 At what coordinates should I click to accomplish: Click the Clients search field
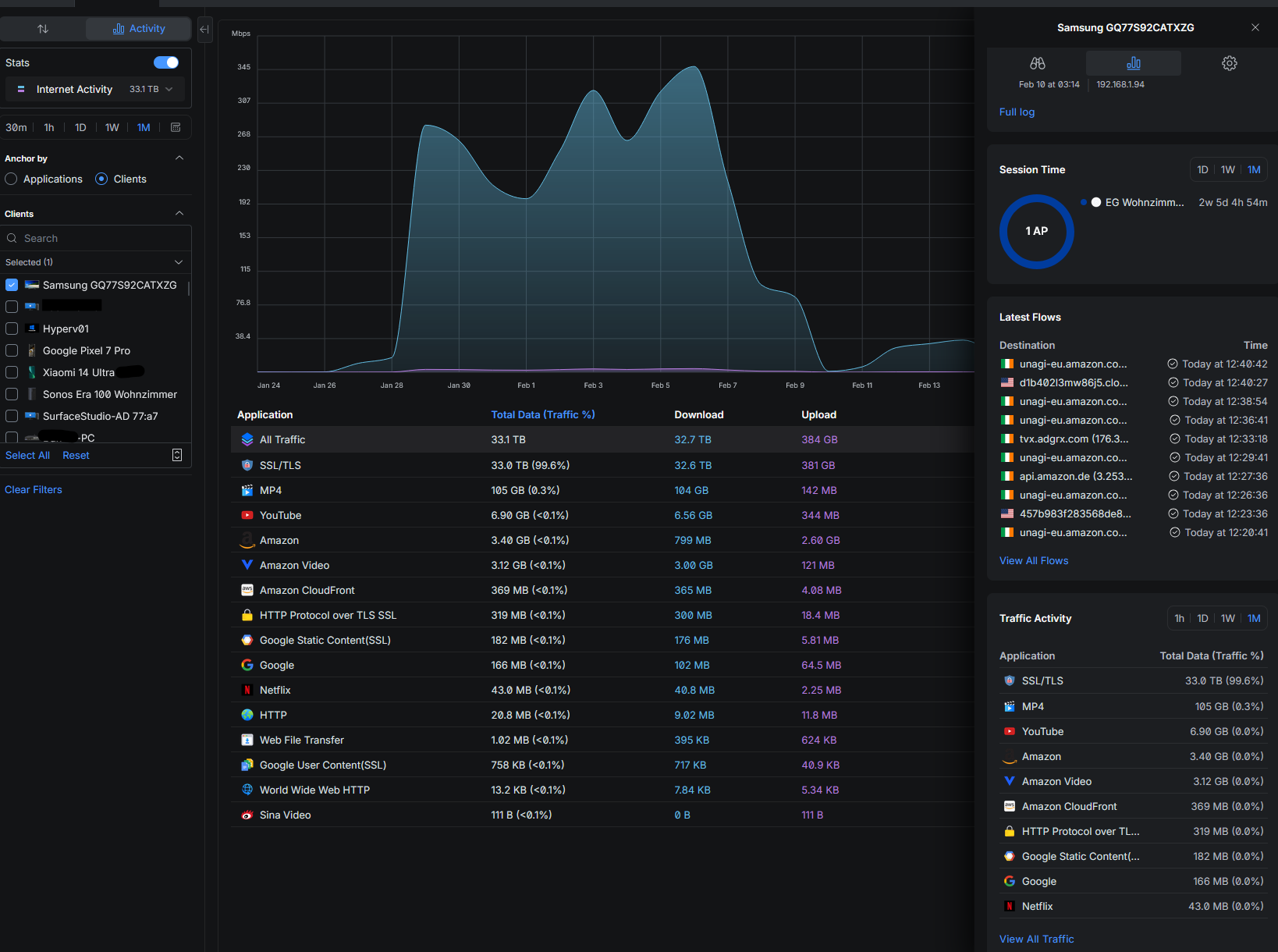(x=96, y=238)
